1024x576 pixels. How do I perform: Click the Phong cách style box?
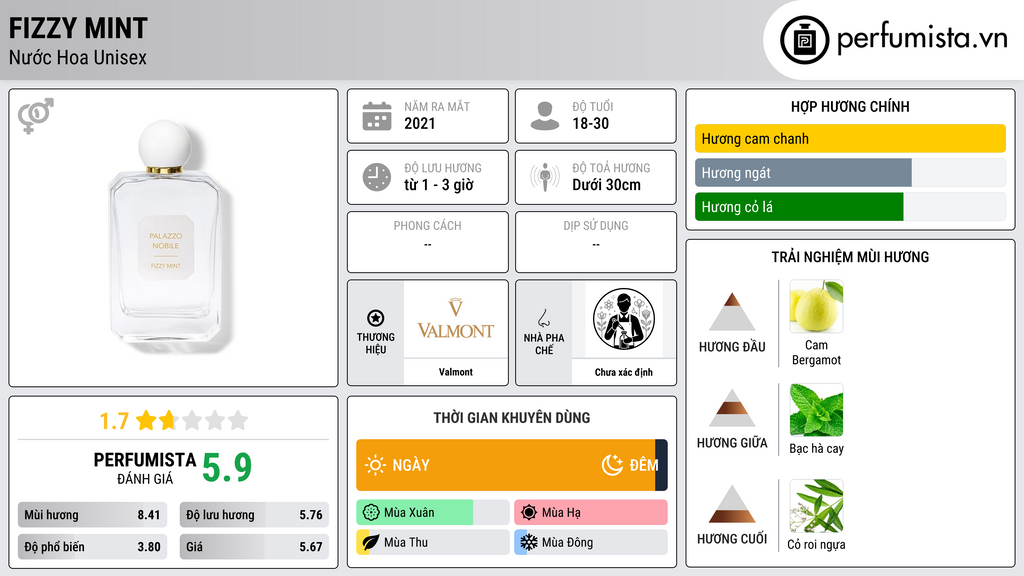tap(428, 242)
